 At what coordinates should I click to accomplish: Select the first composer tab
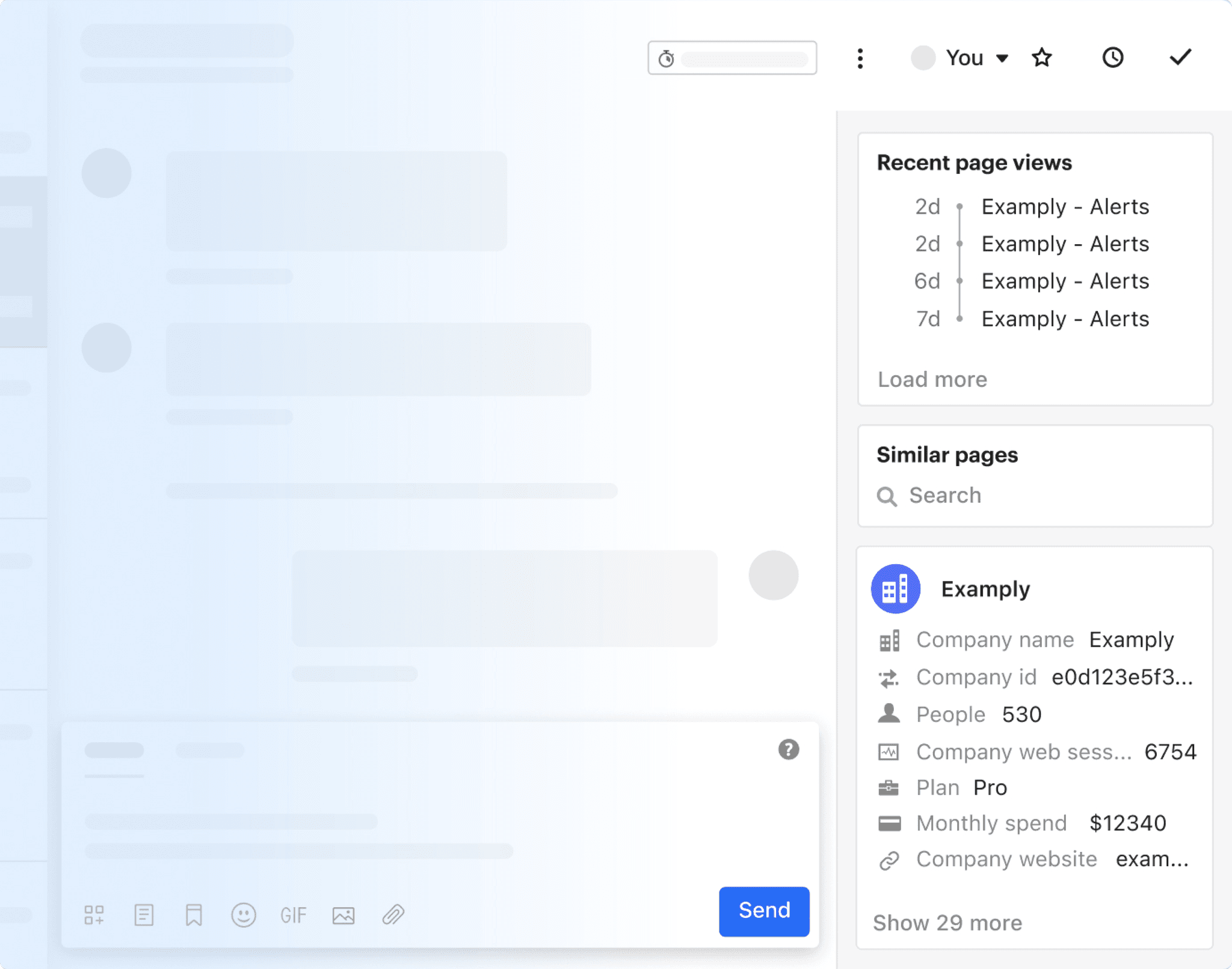point(114,751)
